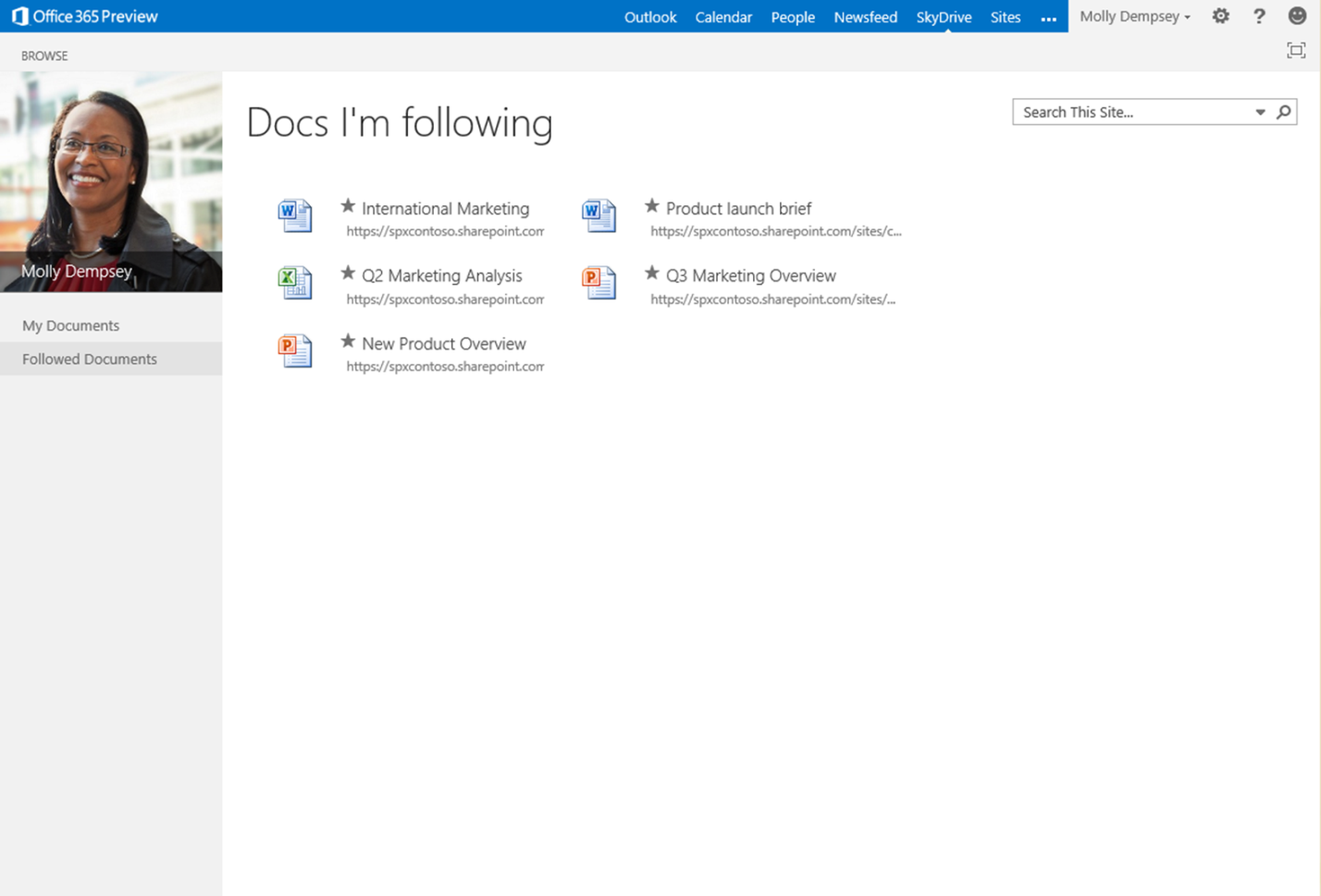The image size is (1321, 896).
Task: Unfollow International Marketing via its star
Action: (x=348, y=206)
